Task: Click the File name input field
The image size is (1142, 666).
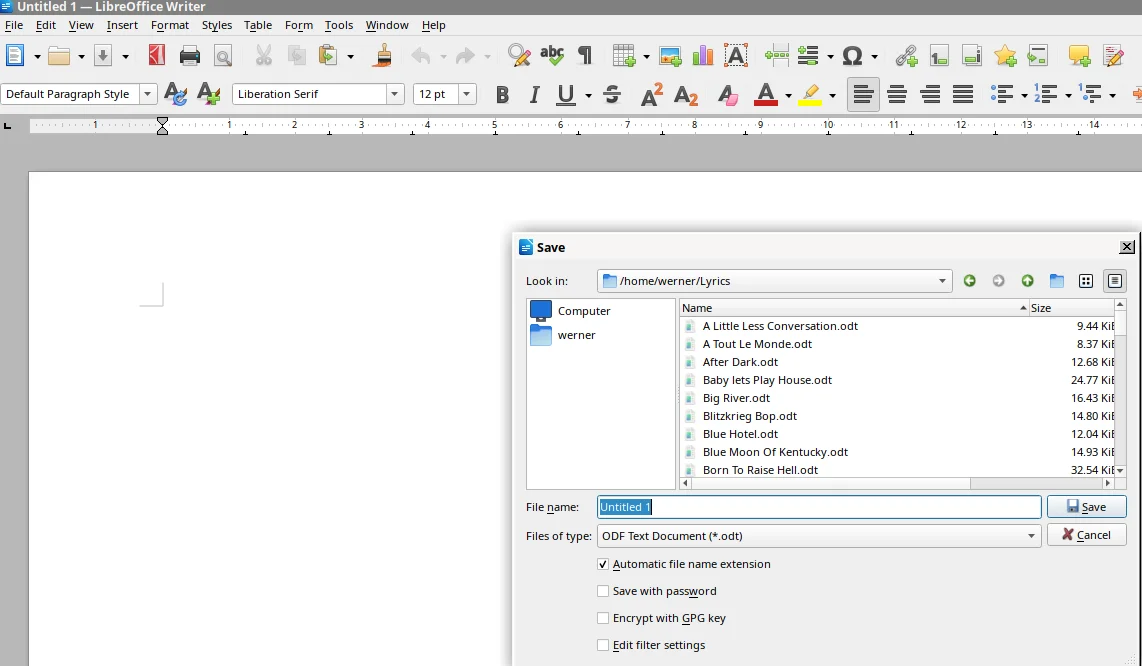Action: tap(819, 507)
